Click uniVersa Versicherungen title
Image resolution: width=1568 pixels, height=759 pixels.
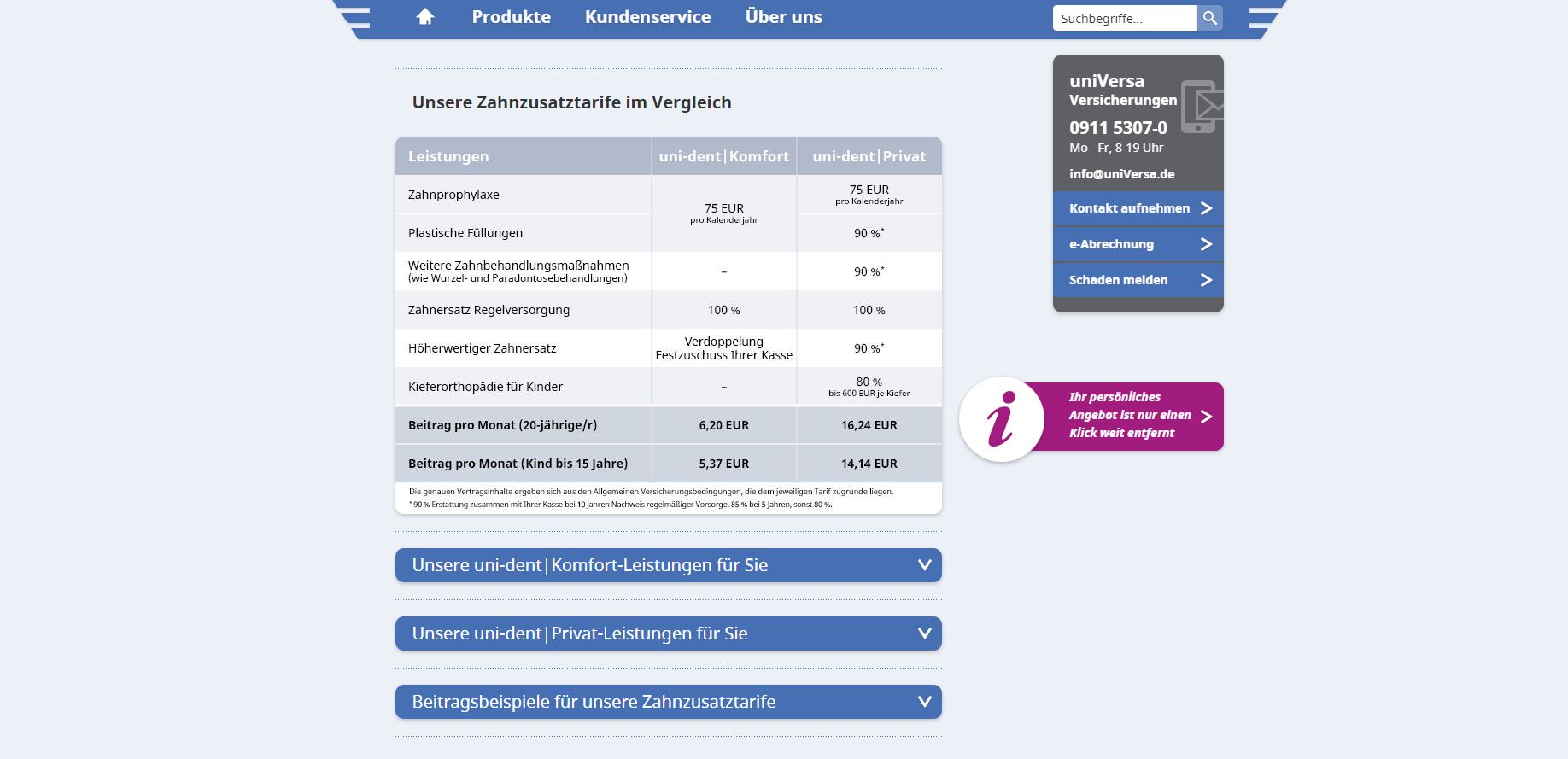point(1123,90)
